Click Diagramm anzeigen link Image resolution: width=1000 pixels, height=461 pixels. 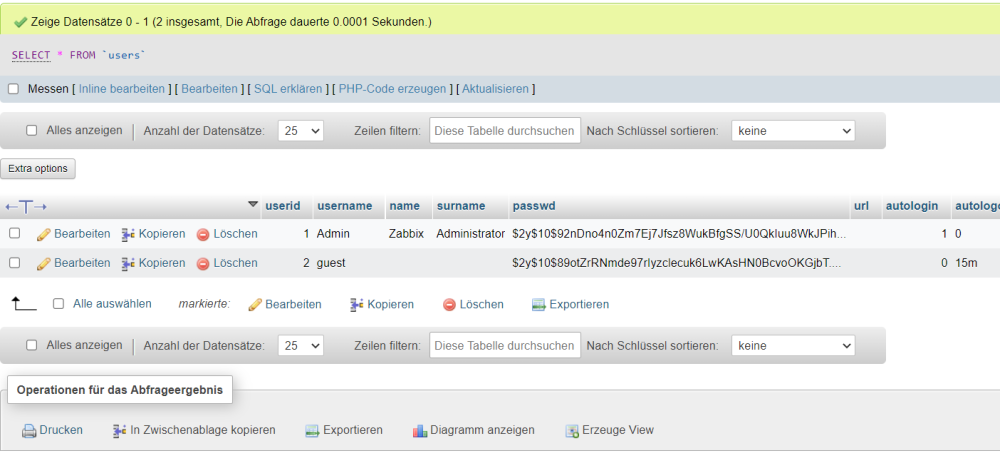coord(482,430)
